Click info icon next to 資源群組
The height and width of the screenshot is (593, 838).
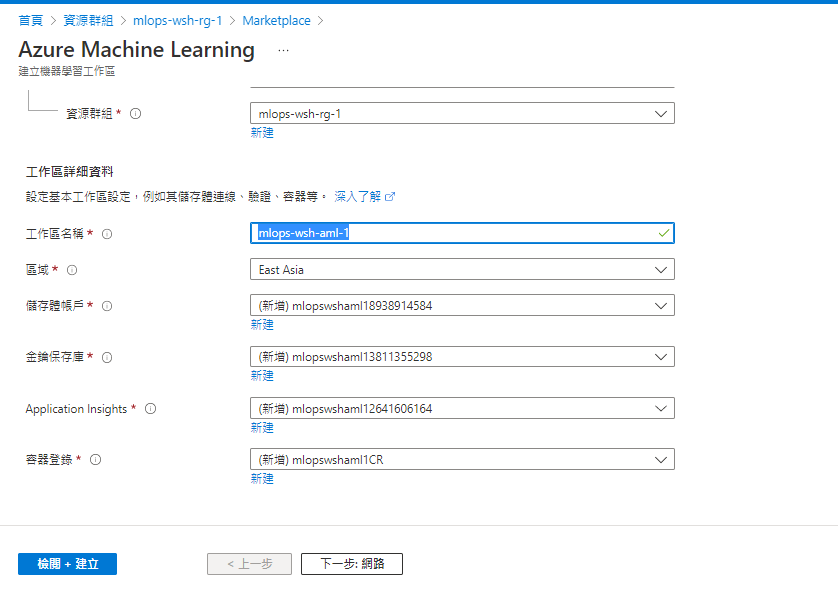[136, 113]
